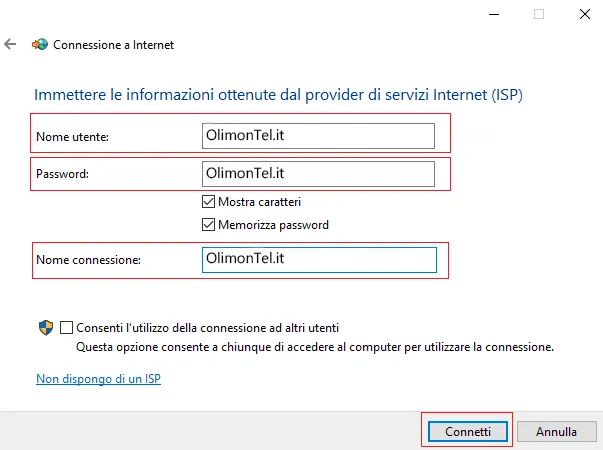Click the Immettere le informazioni ISP heading
Viewport: 603px width, 450px height.
(x=278, y=95)
